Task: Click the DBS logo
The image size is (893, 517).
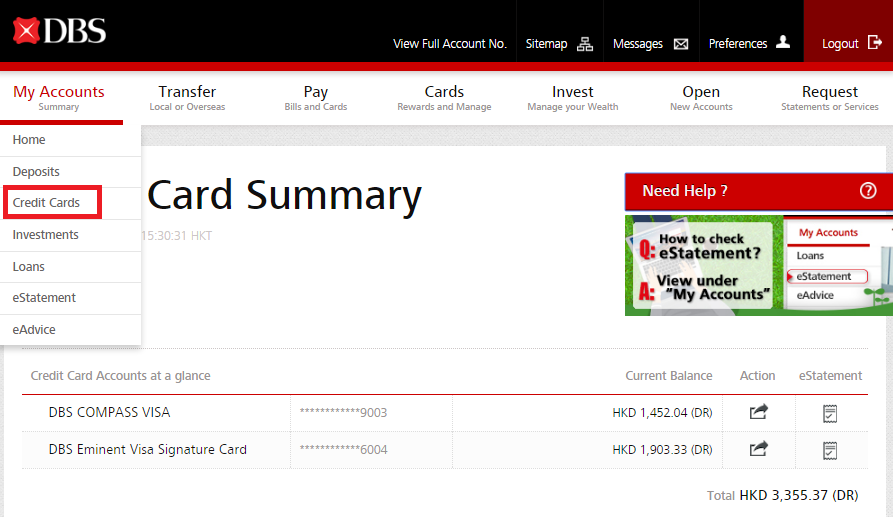Action: 60,31
